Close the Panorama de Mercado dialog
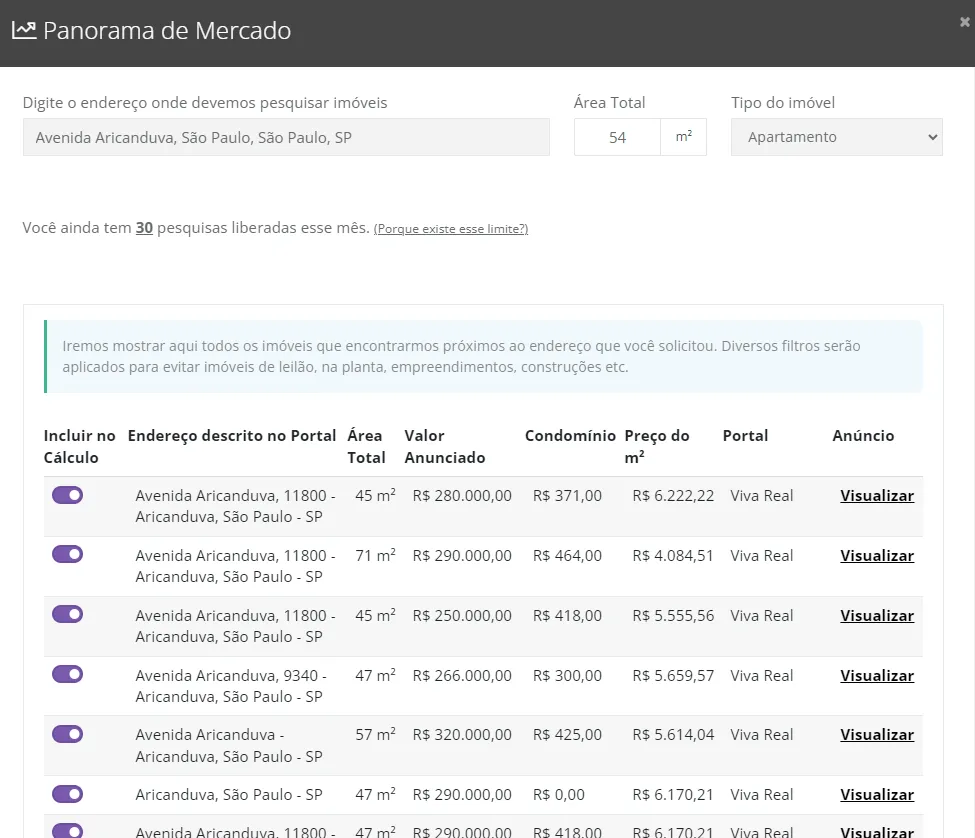The width and height of the screenshot is (975, 838). (x=964, y=21)
